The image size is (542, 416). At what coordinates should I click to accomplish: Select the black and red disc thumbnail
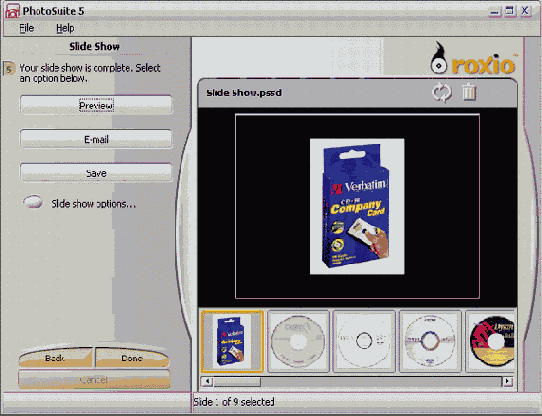[x=491, y=341]
